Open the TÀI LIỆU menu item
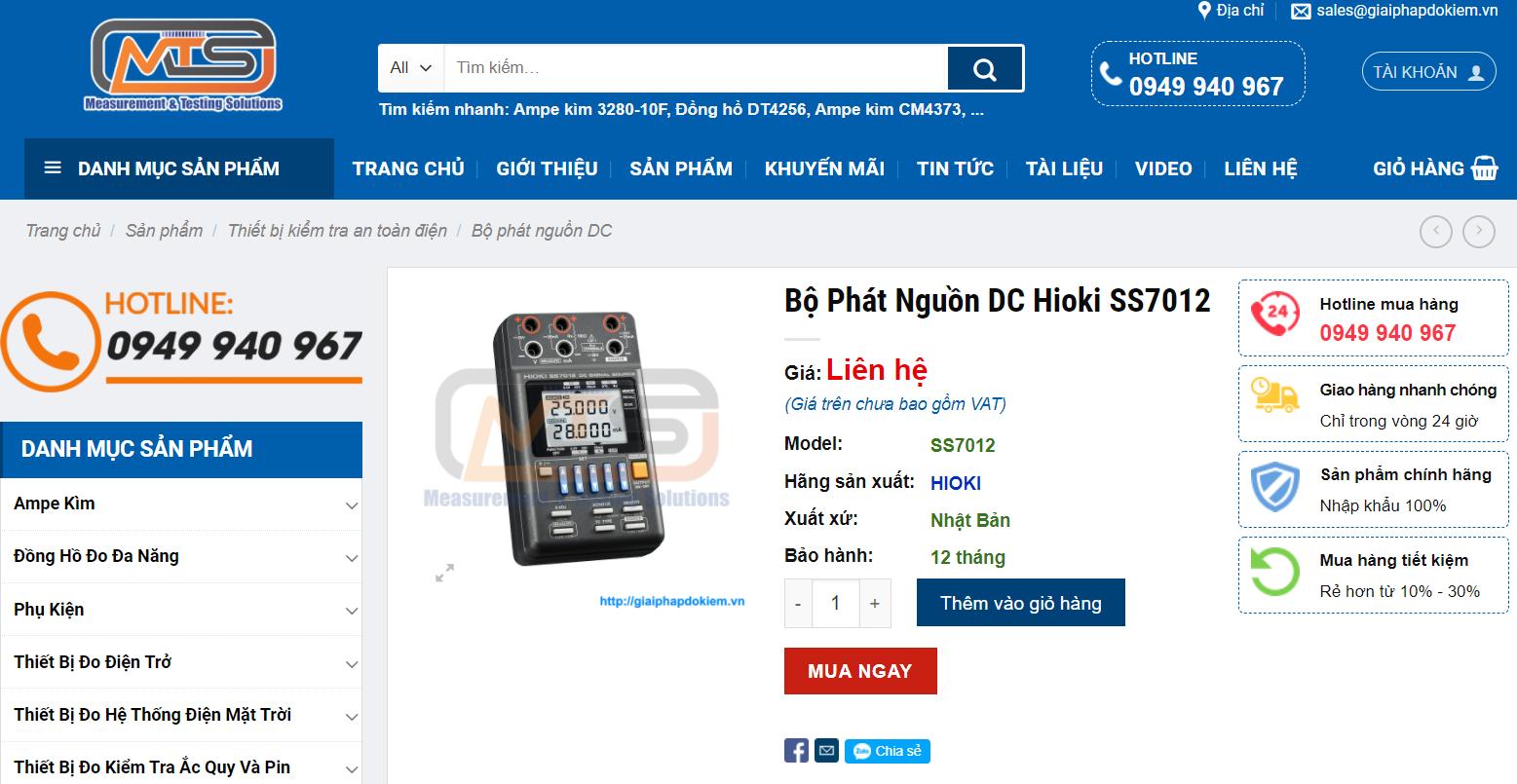 pyautogui.click(x=1064, y=168)
